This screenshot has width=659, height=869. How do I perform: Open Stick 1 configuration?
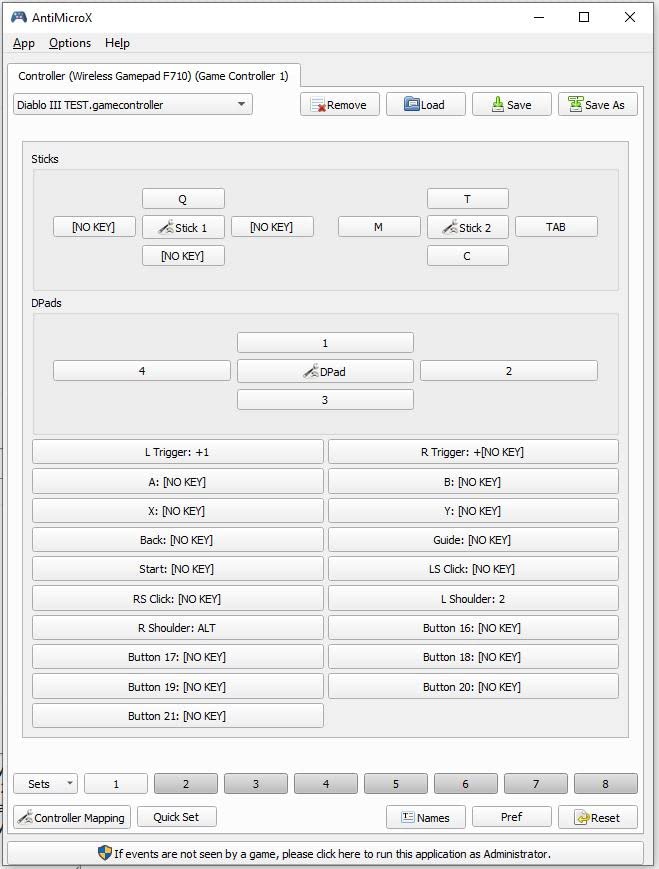183,227
